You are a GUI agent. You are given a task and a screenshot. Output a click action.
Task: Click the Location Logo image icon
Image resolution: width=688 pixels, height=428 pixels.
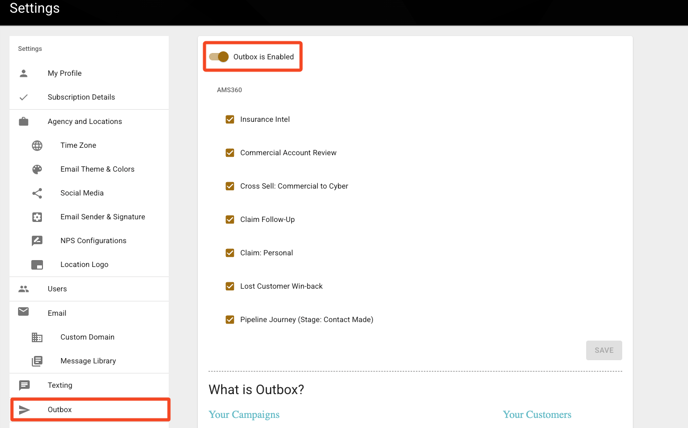click(x=37, y=265)
